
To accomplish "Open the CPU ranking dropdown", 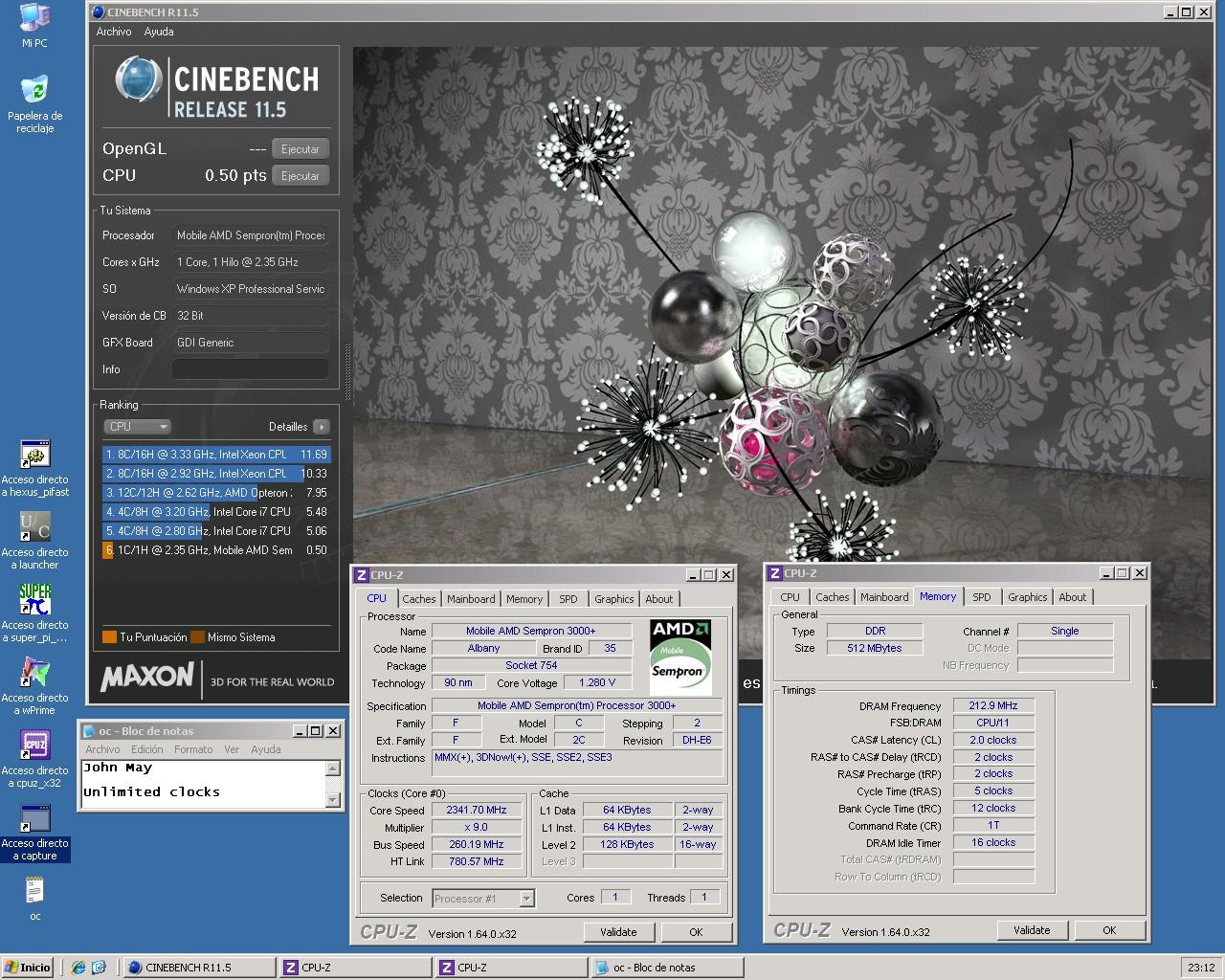I will coord(137,427).
